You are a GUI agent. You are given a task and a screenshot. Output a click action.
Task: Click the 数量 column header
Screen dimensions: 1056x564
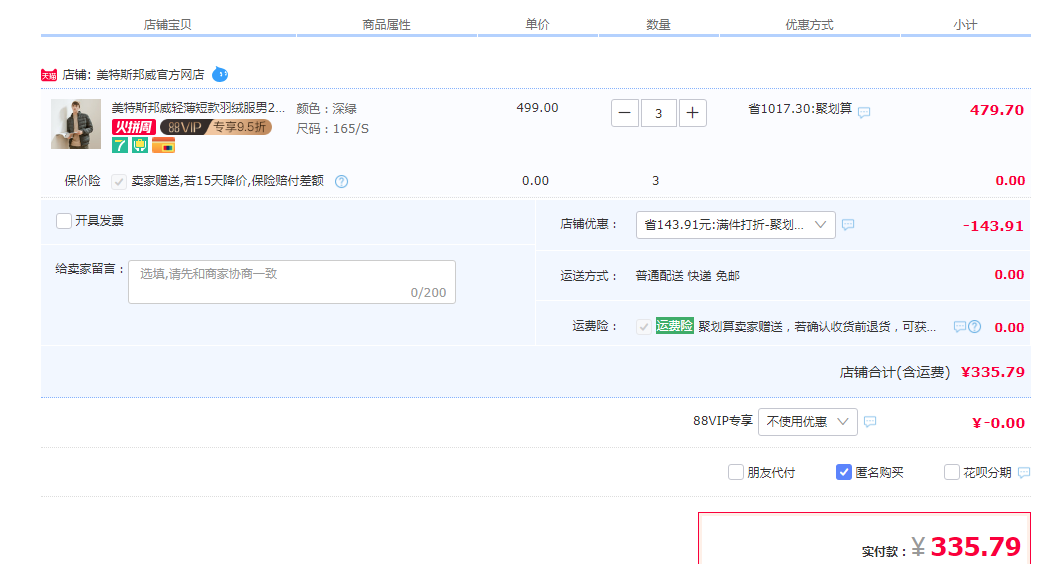659,25
